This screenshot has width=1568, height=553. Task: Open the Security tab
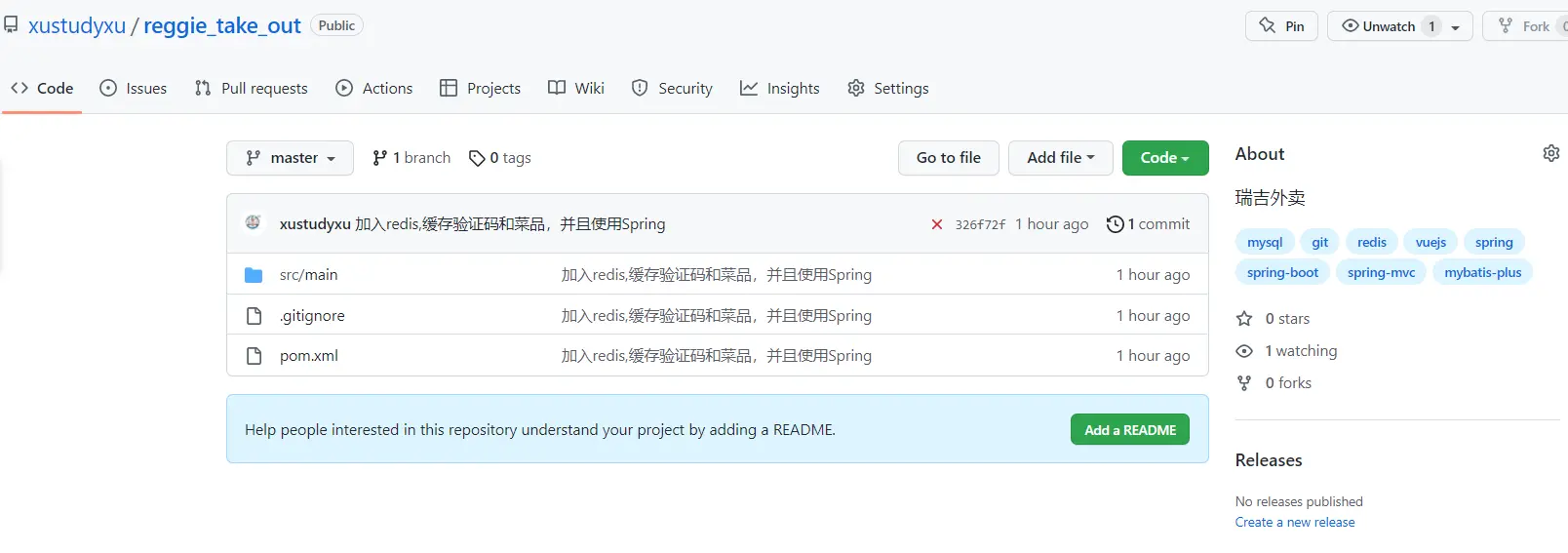pyautogui.click(x=672, y=88)
